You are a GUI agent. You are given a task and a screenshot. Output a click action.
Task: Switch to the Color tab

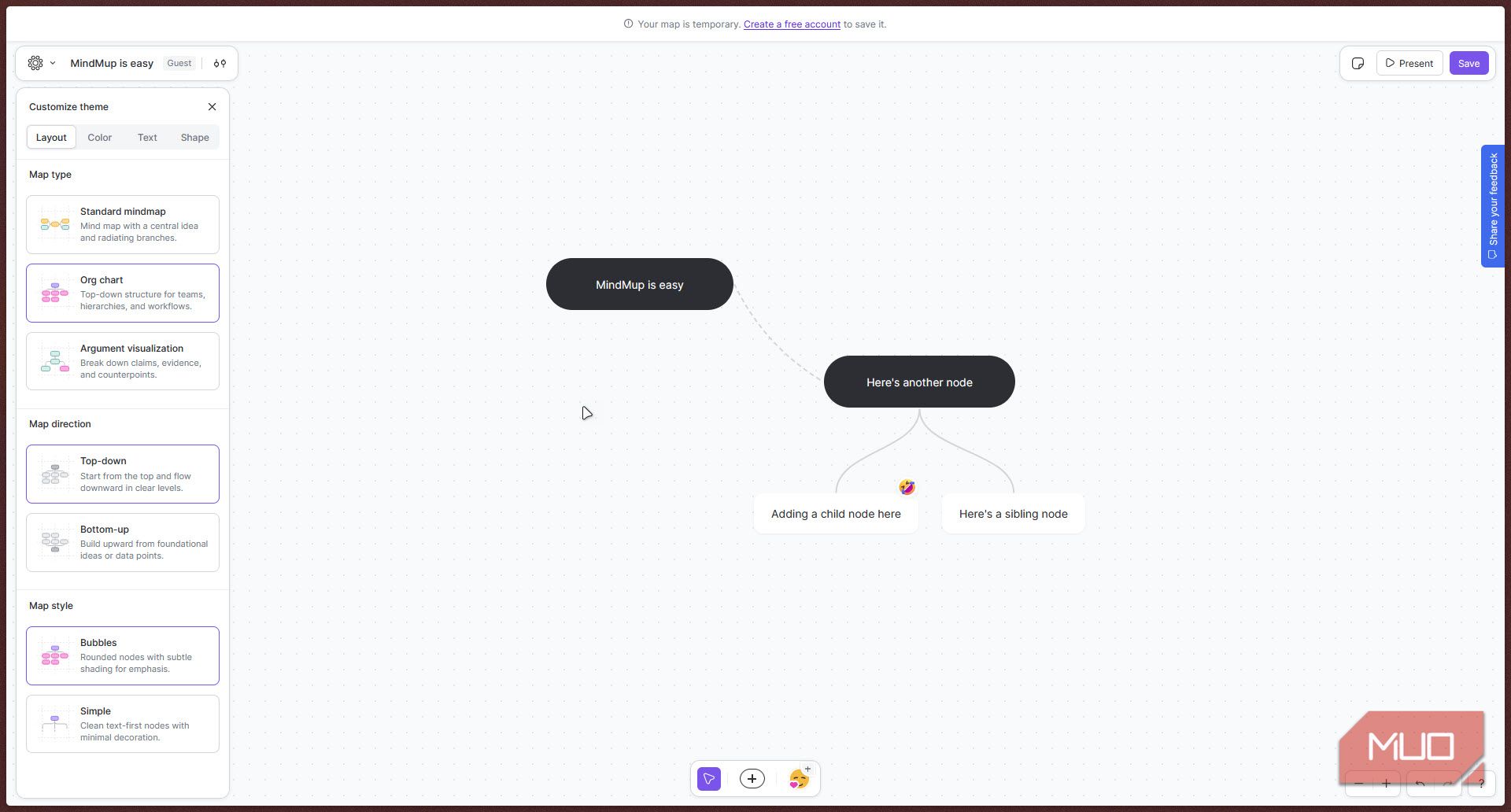[99, 137]
